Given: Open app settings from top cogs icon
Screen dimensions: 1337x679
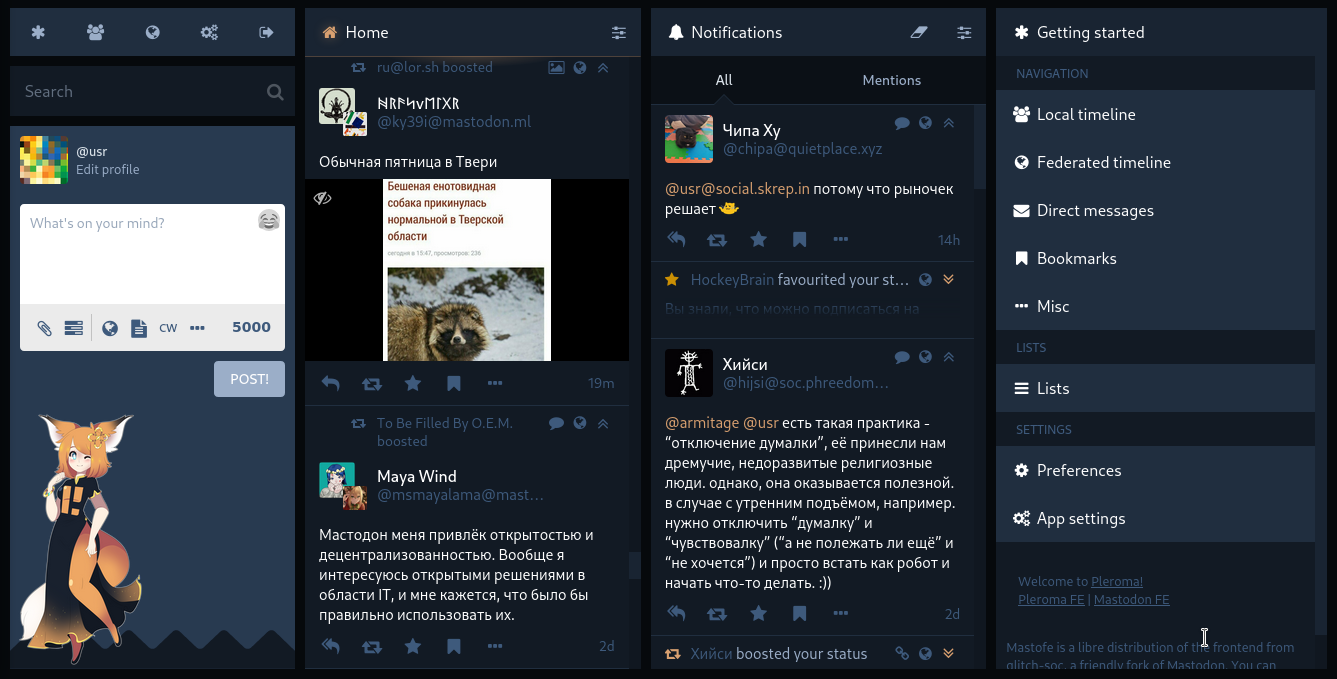Looking at the screenshot, I should point(209,32).
